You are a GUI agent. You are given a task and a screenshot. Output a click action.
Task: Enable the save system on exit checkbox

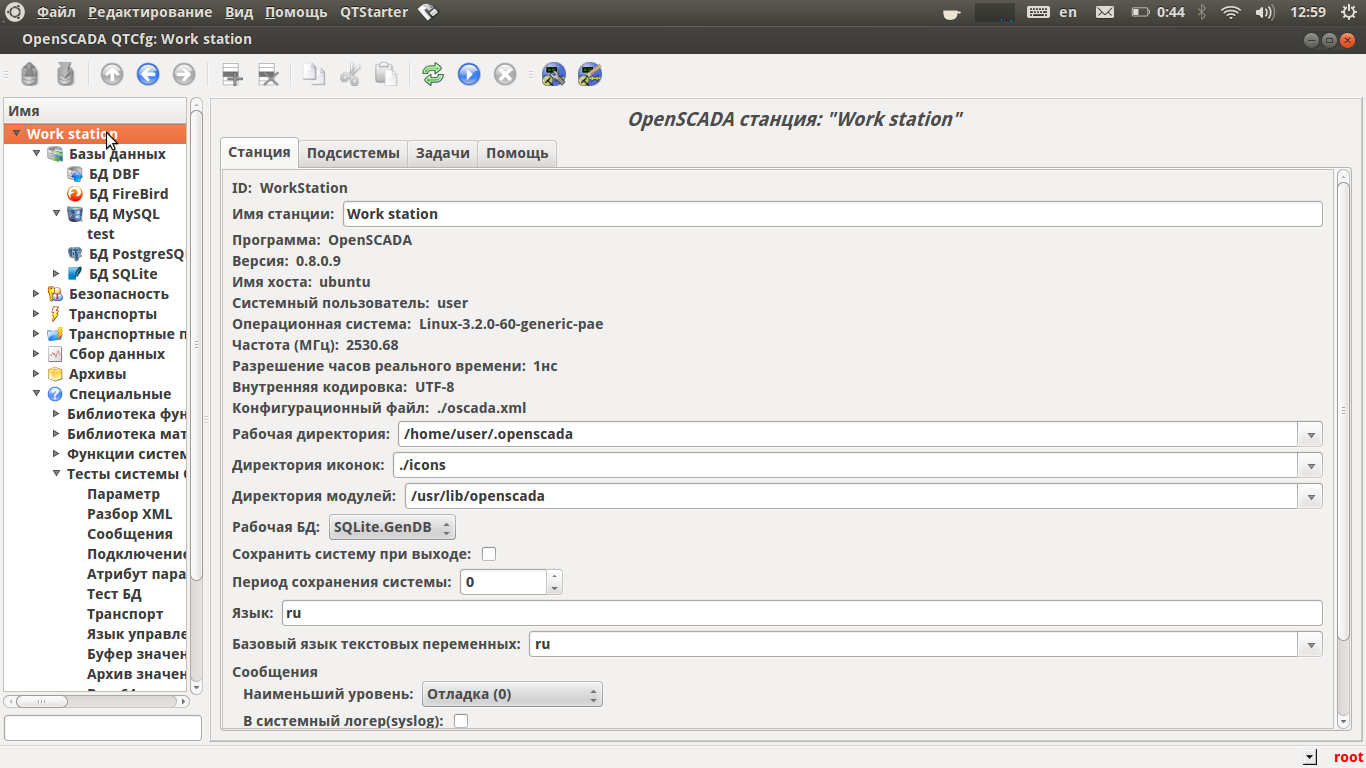[489, 554]
